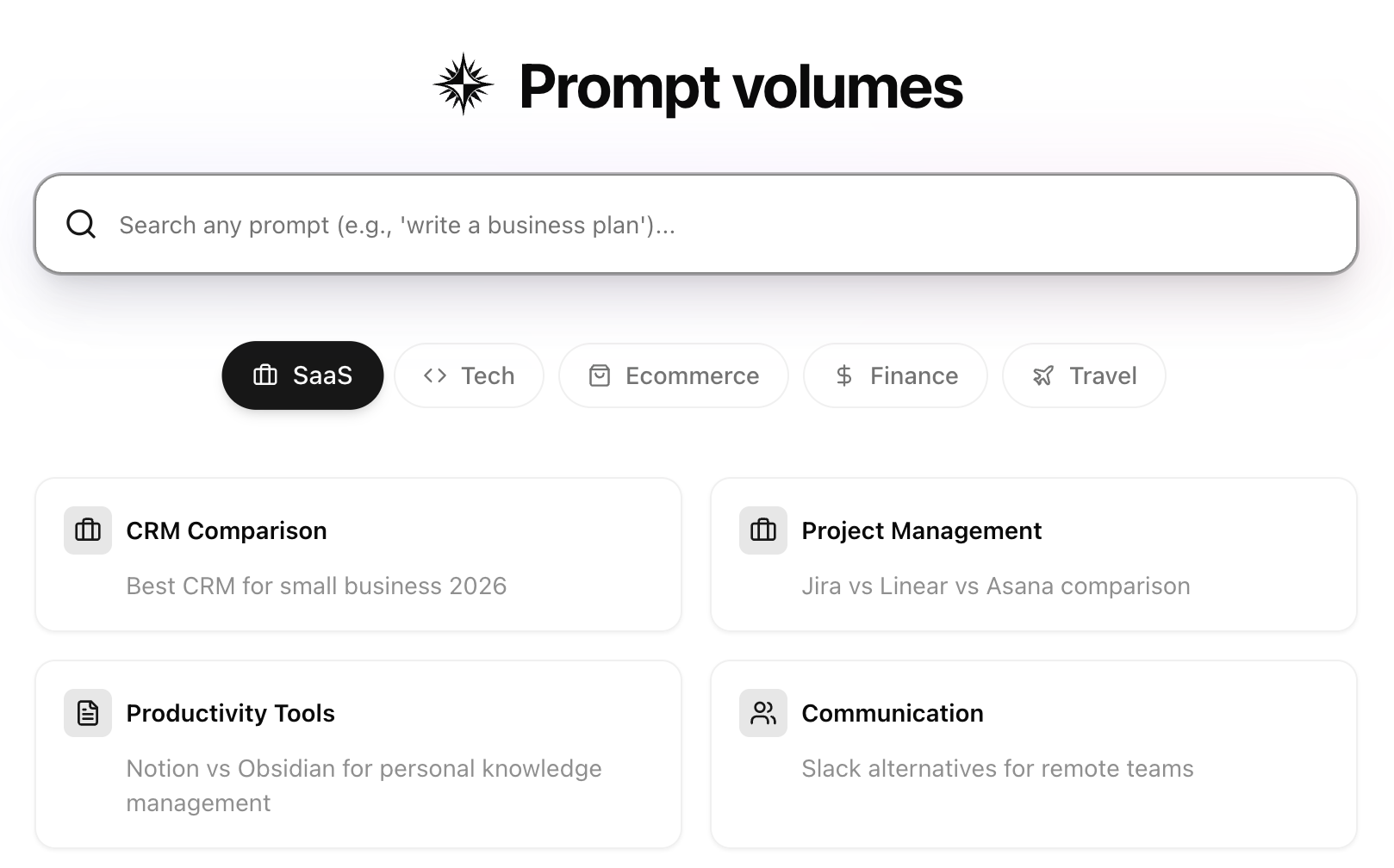Screen dimensions: 1394x868
Task: Click the briefcase icon on Project Management card
Action: (762, 530)
